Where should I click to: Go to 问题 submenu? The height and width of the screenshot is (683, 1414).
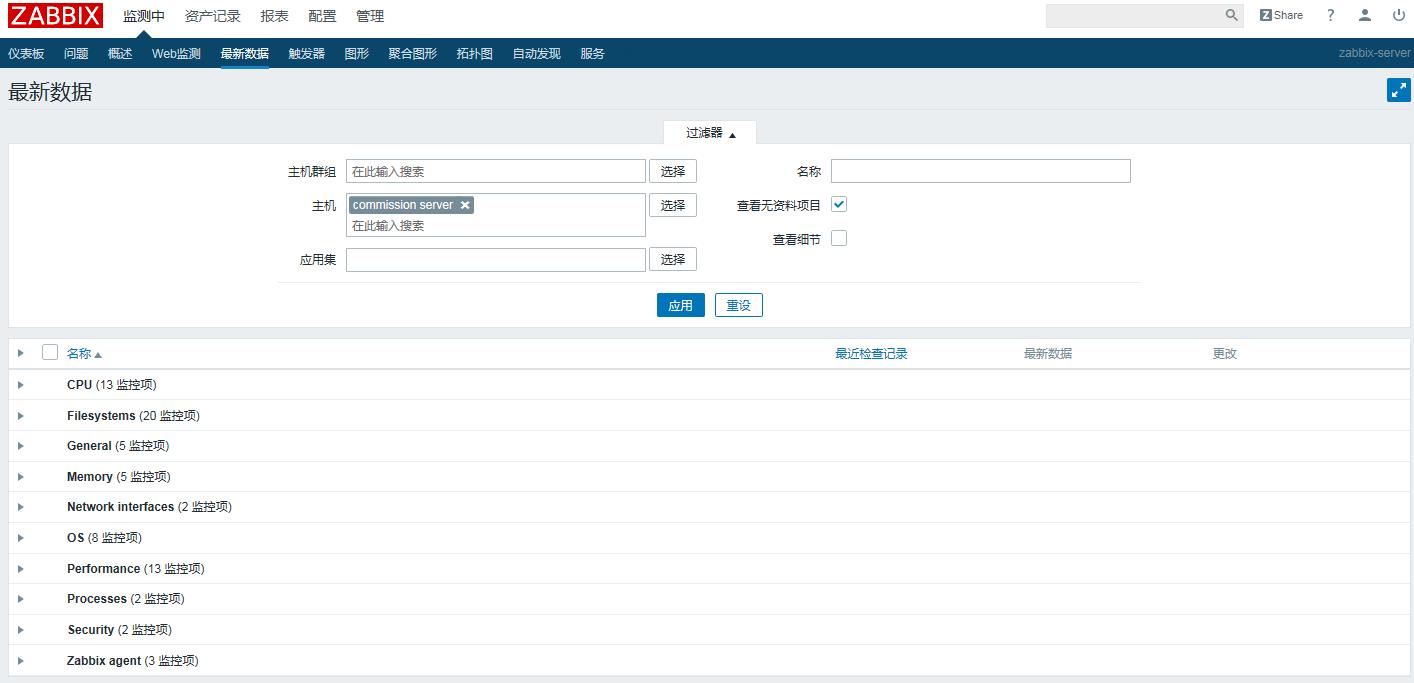[x=76, y=54]
